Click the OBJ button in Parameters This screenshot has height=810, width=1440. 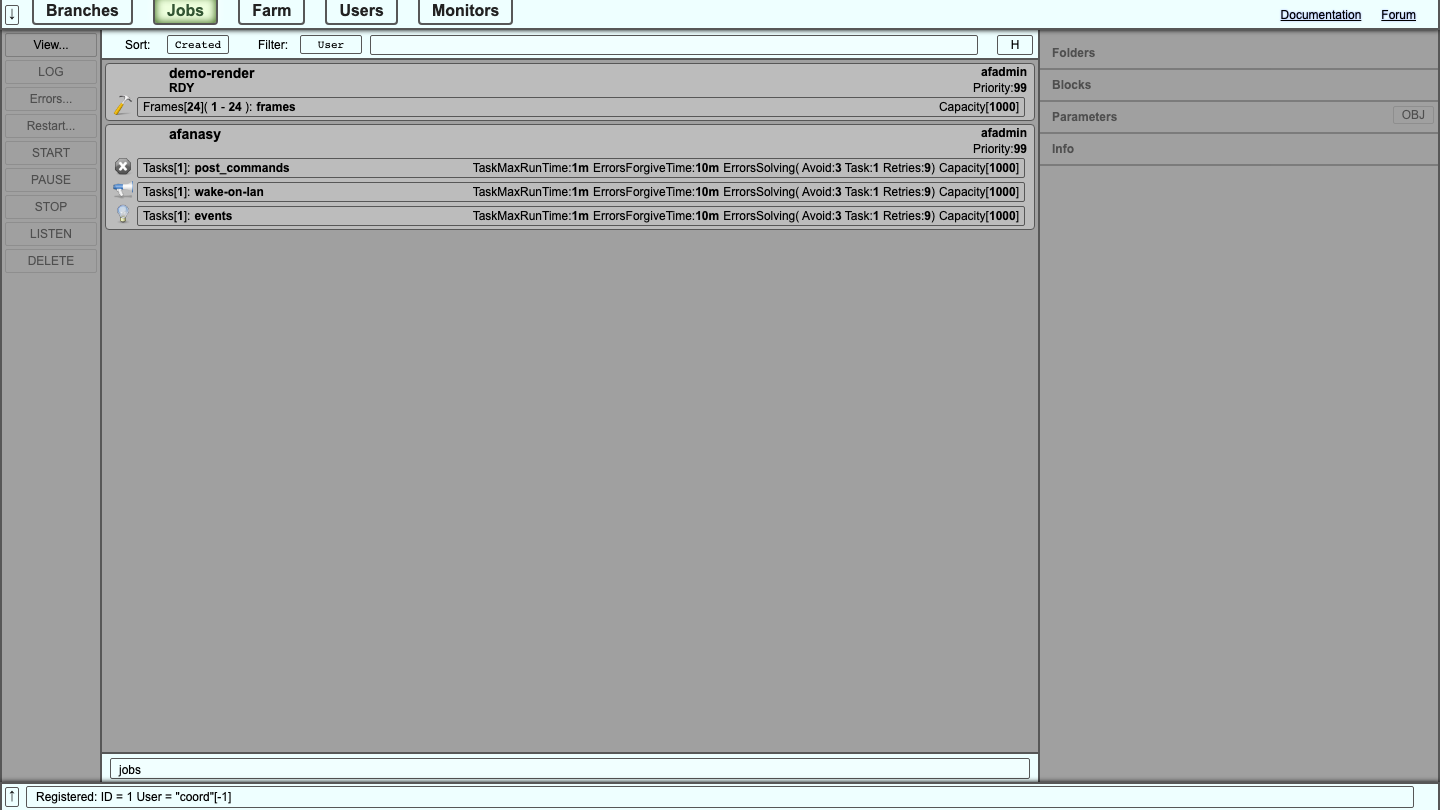point(1413,115)
